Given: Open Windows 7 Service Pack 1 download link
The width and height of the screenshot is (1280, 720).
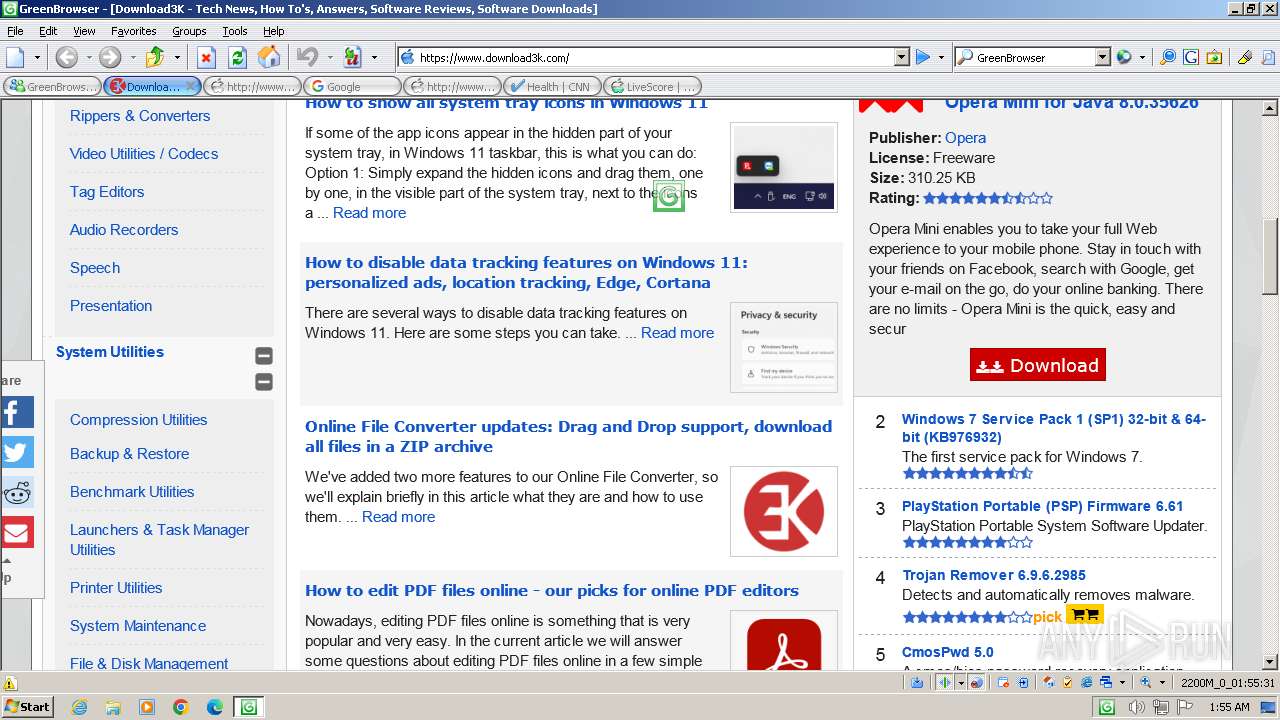Looking at the screenshot, I should pos(1054,428).
